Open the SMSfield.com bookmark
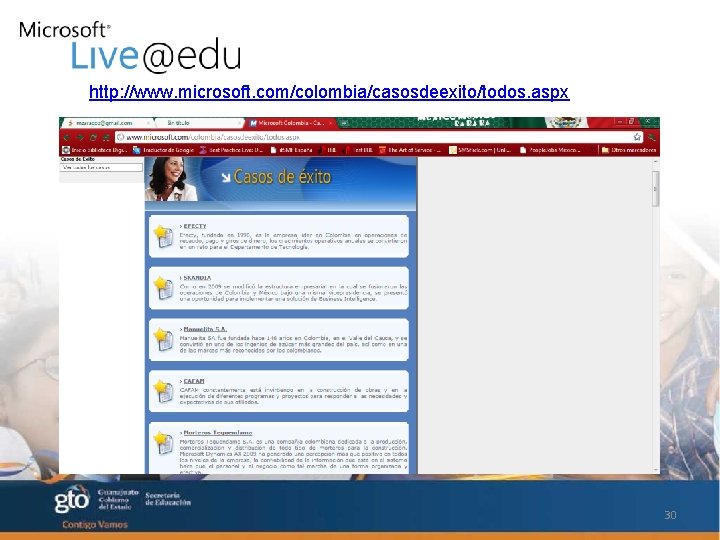This screenshot has width=720, height=540. (480, 150)
